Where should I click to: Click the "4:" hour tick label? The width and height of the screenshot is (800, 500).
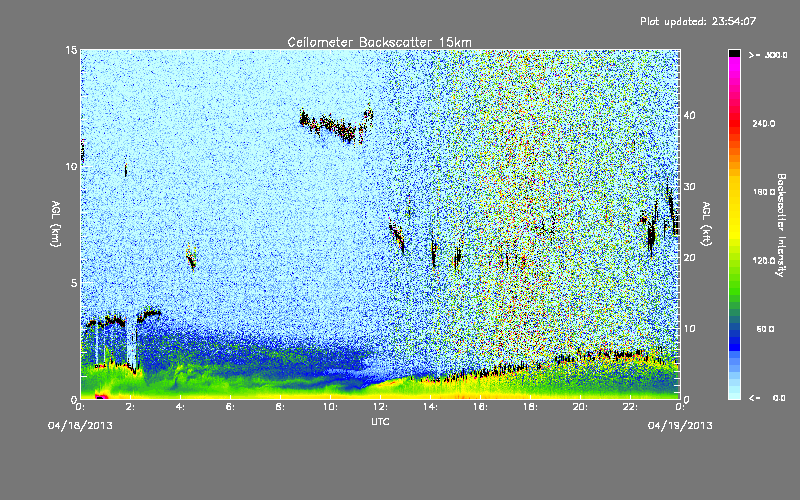tap(180, 407)
